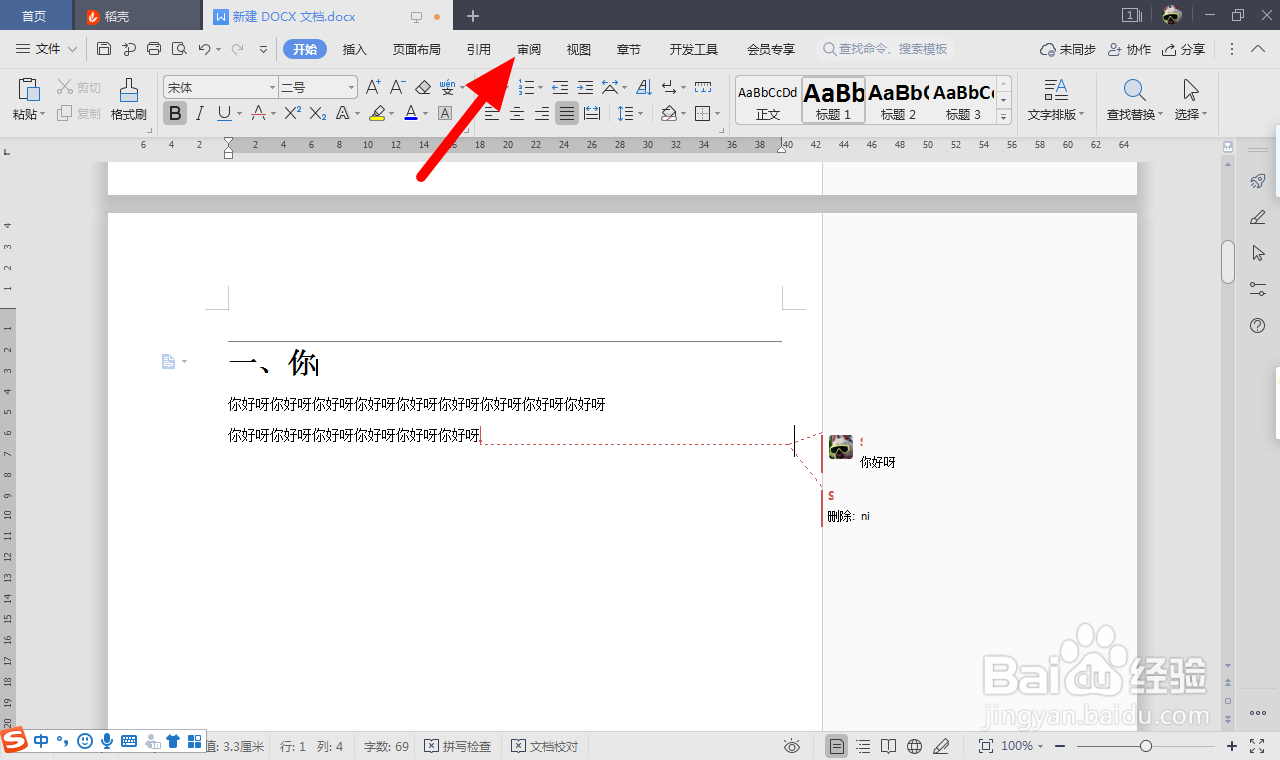This screenshot has width=1280, height=760.
Task: Click the help question mark in sidebar
Action: pos(1258,325)
